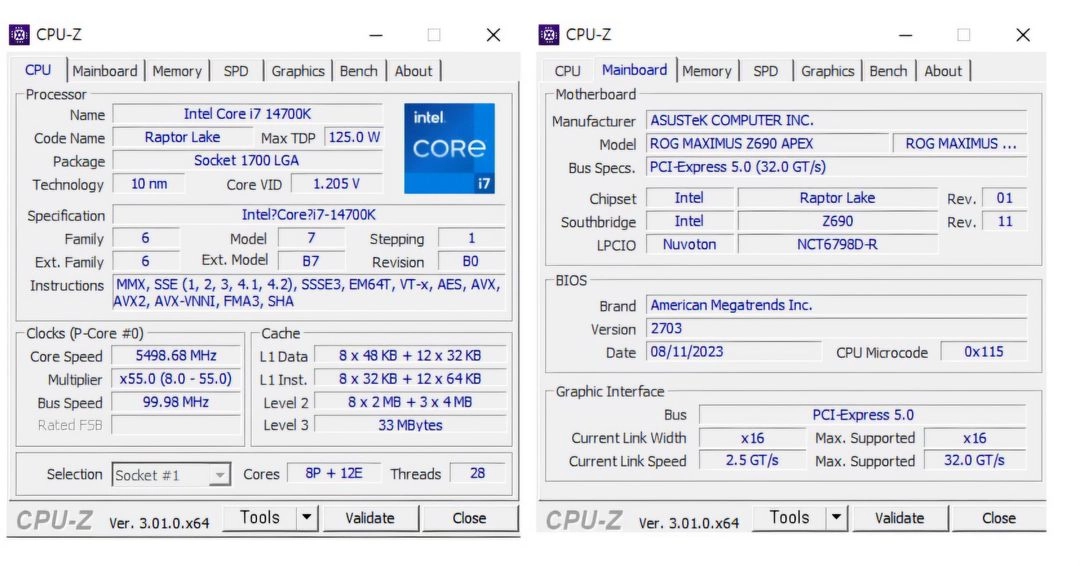Open Graphics tab in right CPU-Z window

click(x=827, y=71)
